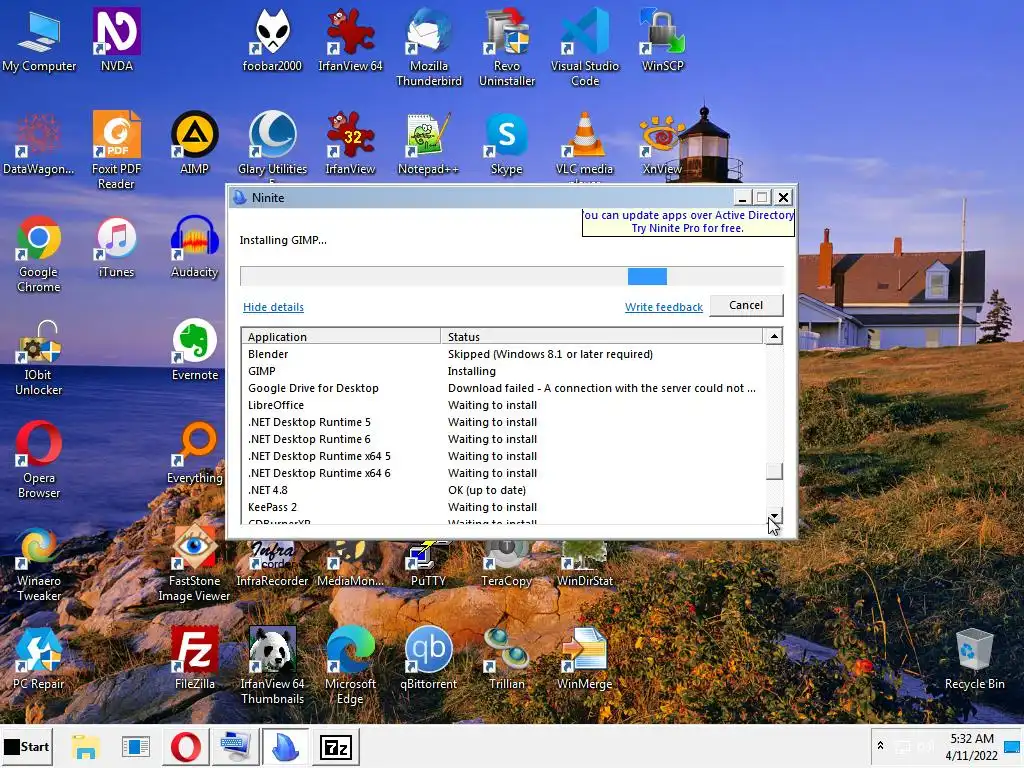Open the PC Repair desktop shortcut
Screen dimensions: 1024x768
pyautogui.click(x=39, y=658)
